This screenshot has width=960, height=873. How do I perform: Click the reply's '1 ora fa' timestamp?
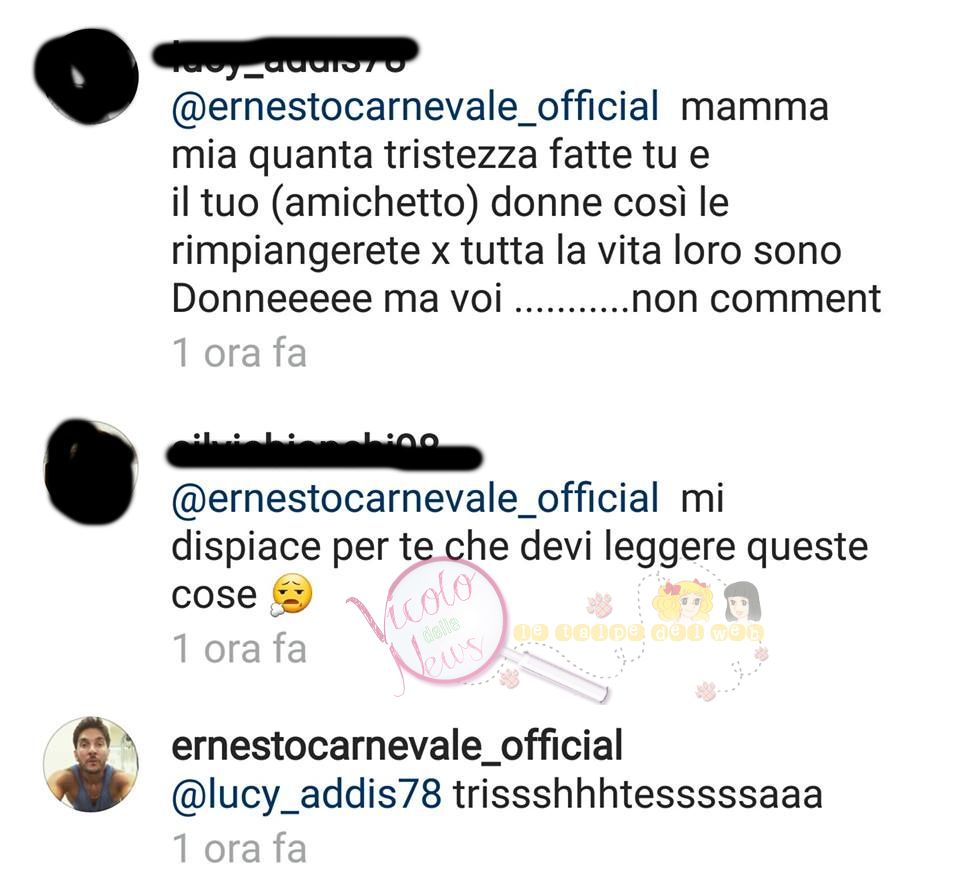pos(239,848)
